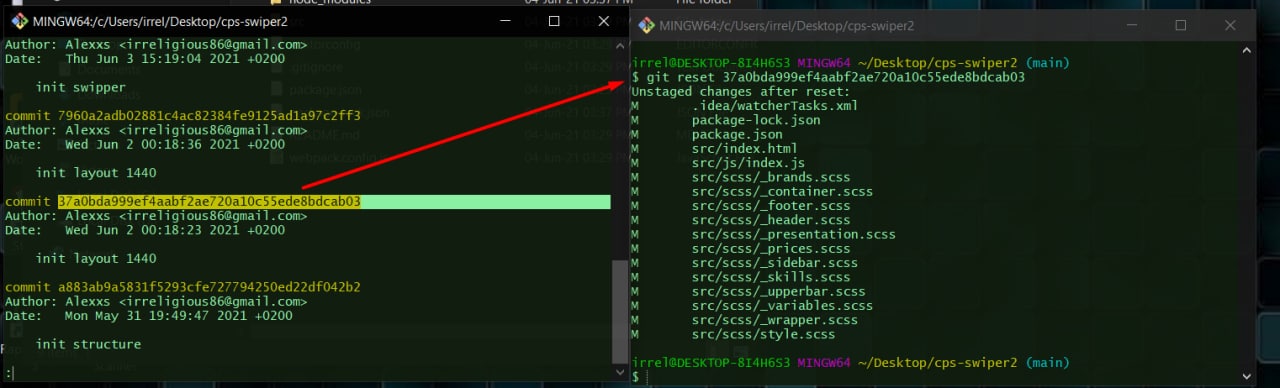Click the src/scss/_container.scss entry
The image size is (1280, 388).
782,191
